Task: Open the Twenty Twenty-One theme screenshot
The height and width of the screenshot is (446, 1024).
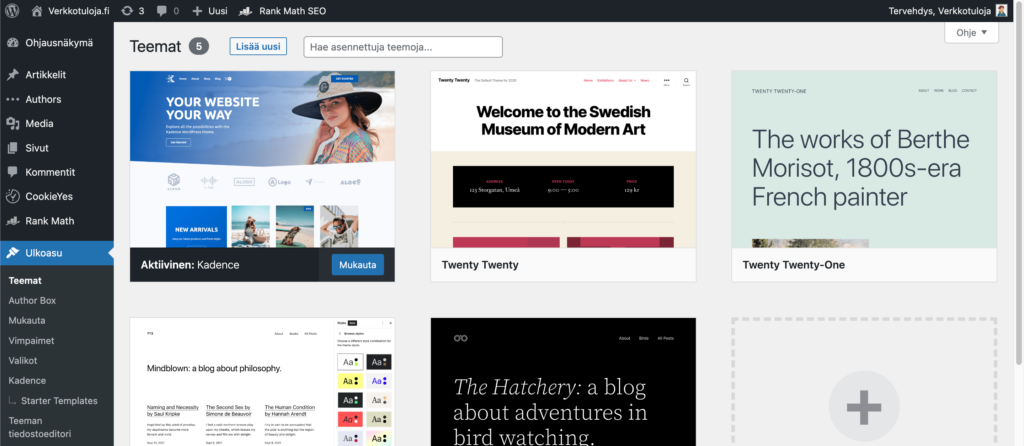Action: tap(864, 159)
